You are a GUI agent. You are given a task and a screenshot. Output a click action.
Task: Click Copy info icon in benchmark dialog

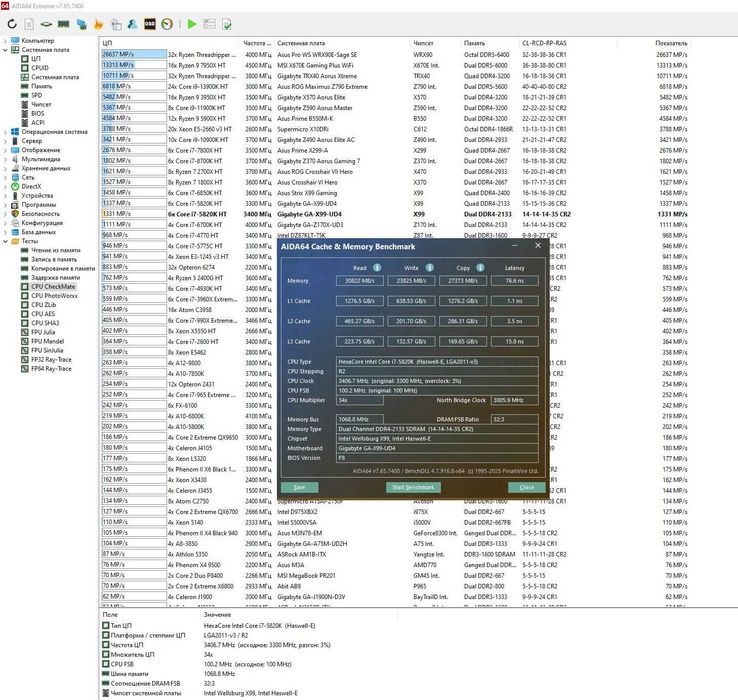[481, 267]
